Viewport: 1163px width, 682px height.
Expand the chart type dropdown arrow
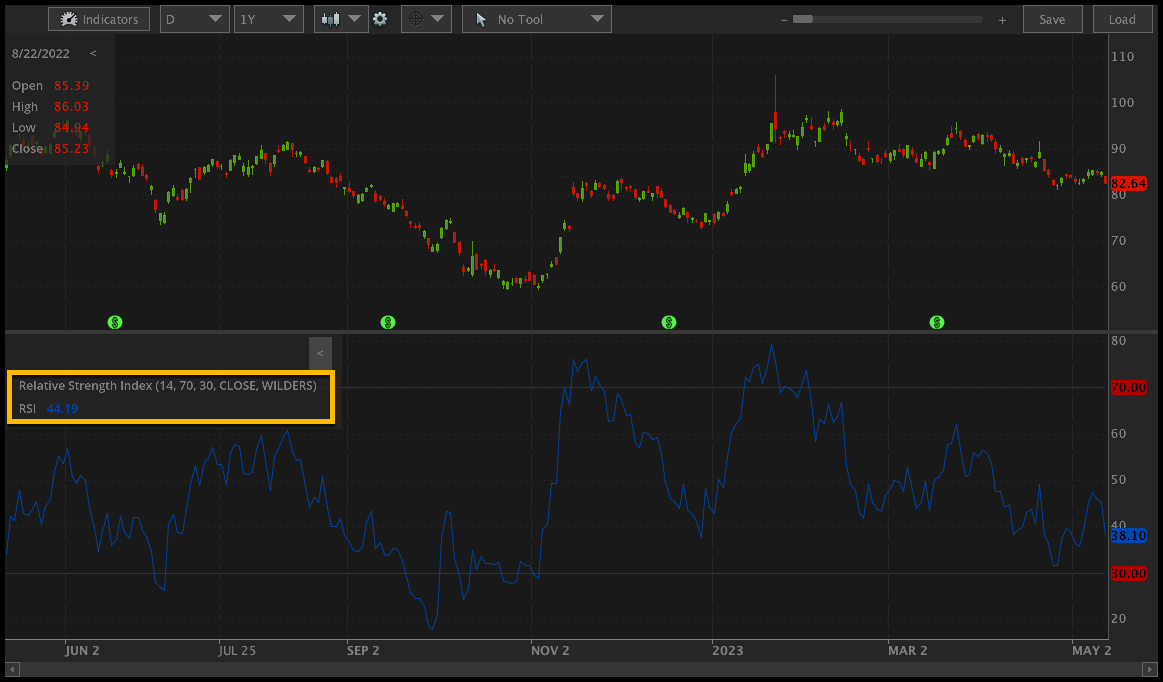click(x=355, y=18)
